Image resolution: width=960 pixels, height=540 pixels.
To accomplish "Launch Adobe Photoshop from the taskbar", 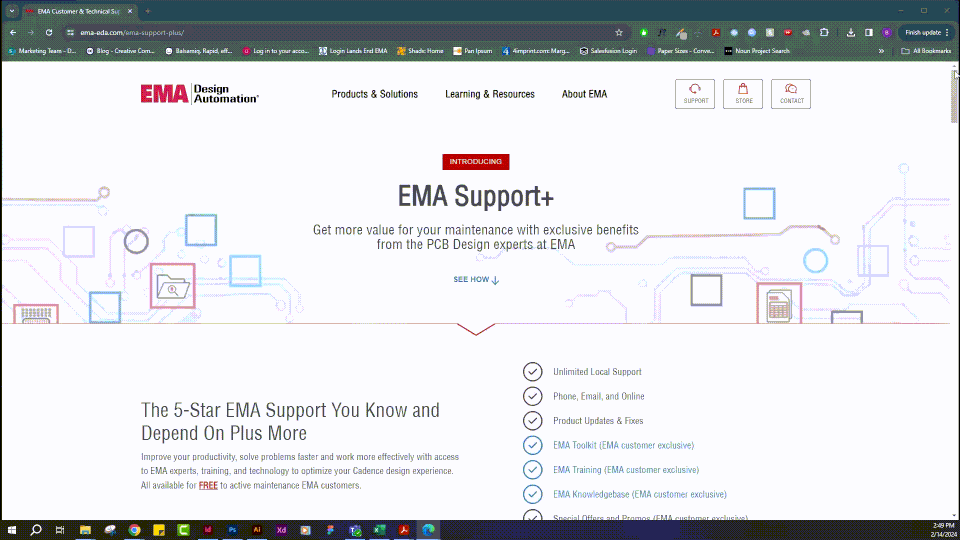I will tap(232, 530).
